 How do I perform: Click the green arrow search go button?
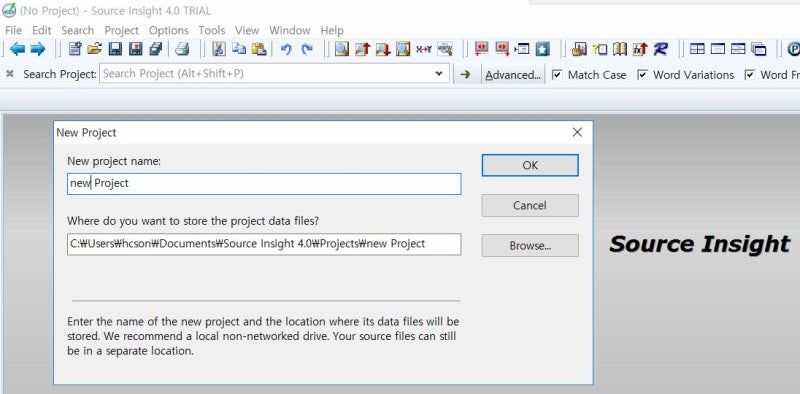(465, 75)
